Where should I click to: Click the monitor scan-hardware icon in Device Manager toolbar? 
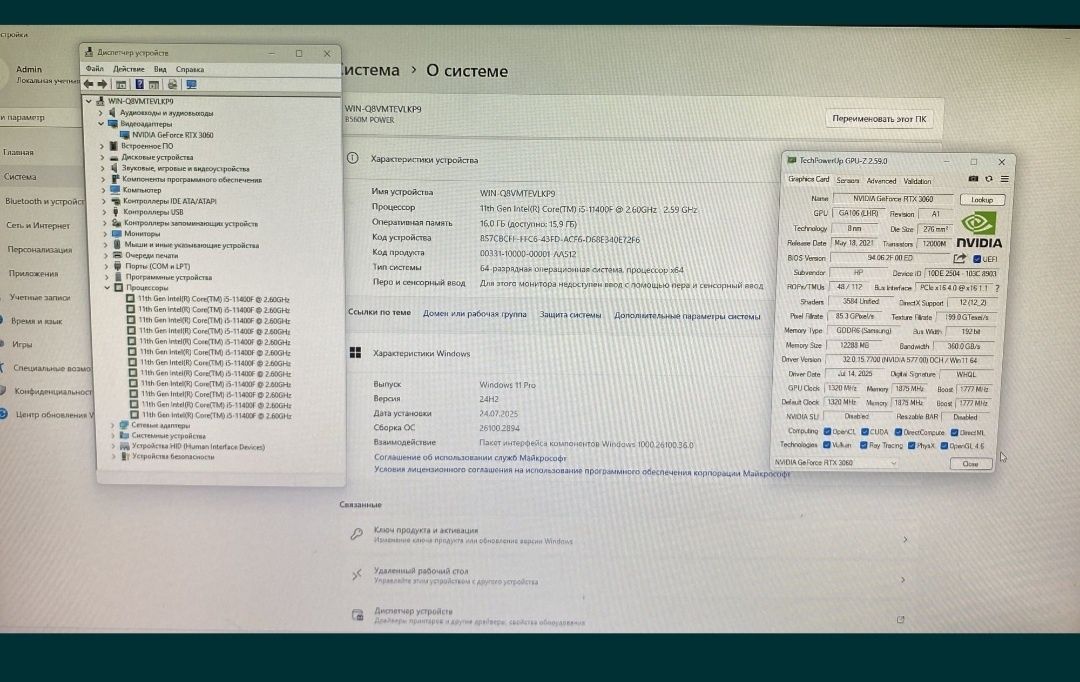pyautogui.click(x=191, y=84)
